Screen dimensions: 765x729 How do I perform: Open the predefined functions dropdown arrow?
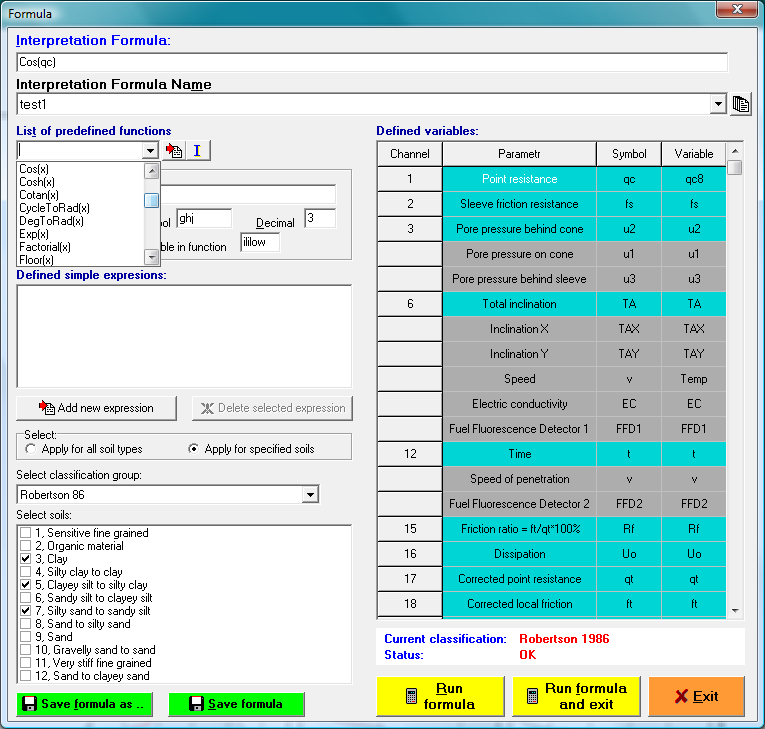tap(150, 150)
